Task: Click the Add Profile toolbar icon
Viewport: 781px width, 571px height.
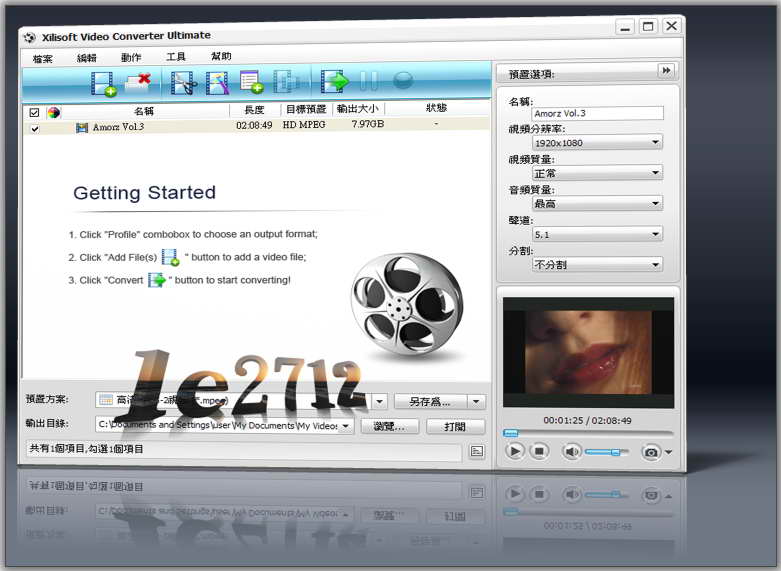Action: 252,81
